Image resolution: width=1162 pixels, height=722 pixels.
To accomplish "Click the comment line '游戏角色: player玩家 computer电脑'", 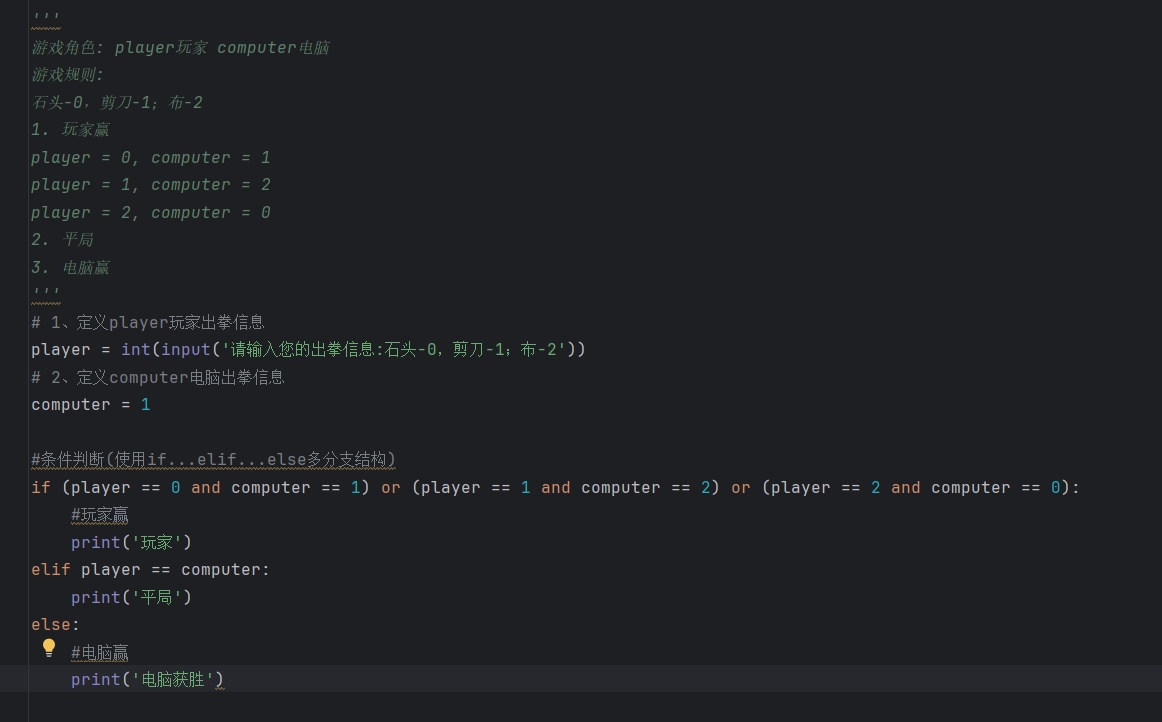I will tap(180, 47).
